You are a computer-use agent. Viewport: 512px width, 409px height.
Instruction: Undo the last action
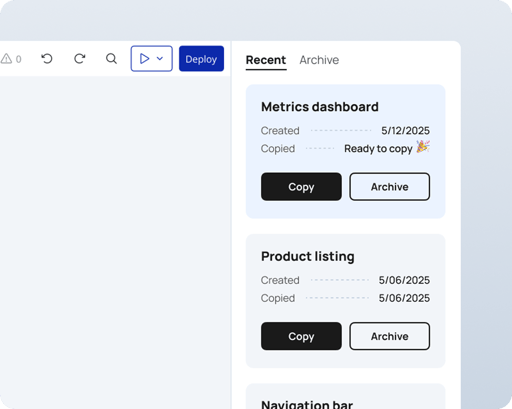pos(47,59)
